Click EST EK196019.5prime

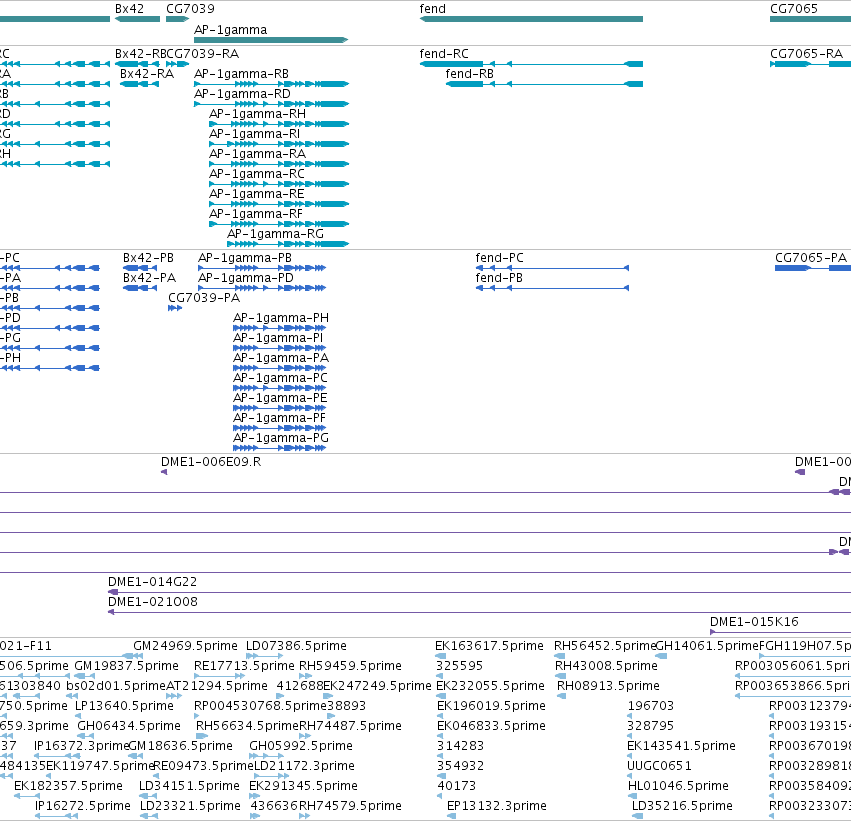[492, 706]
